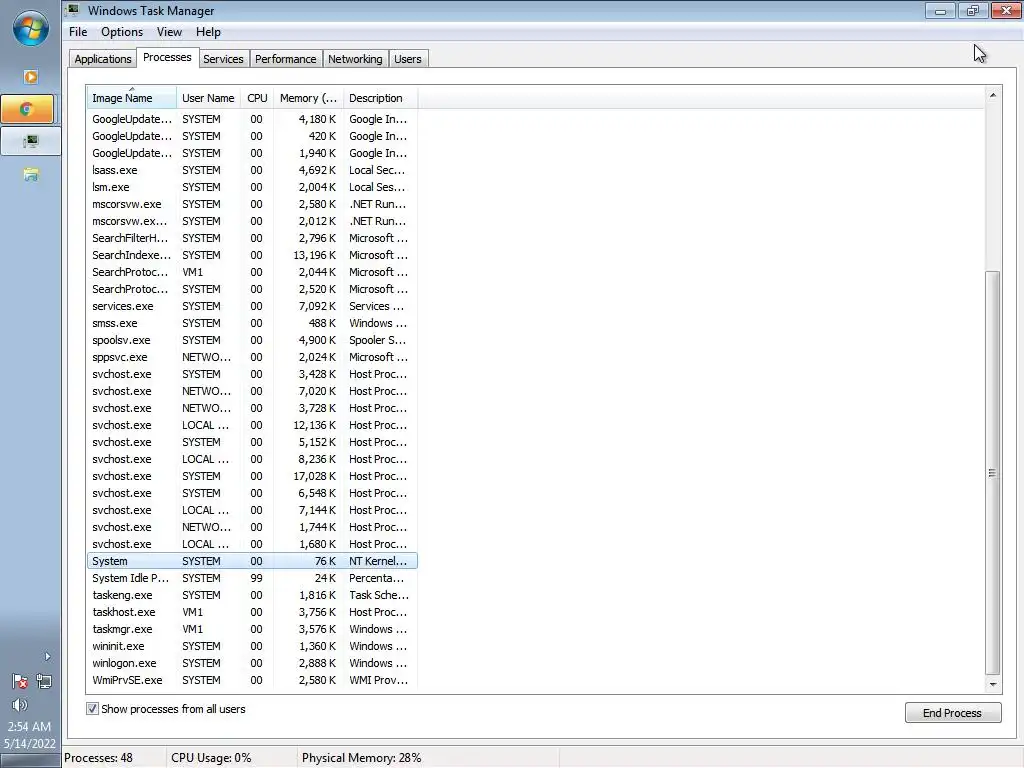Select Task Manager taskbar icon

31,141
